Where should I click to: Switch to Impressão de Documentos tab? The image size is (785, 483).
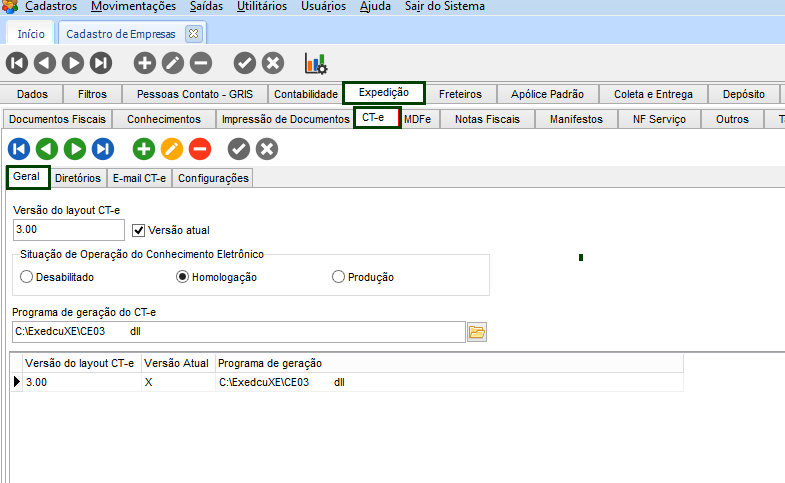285,119
